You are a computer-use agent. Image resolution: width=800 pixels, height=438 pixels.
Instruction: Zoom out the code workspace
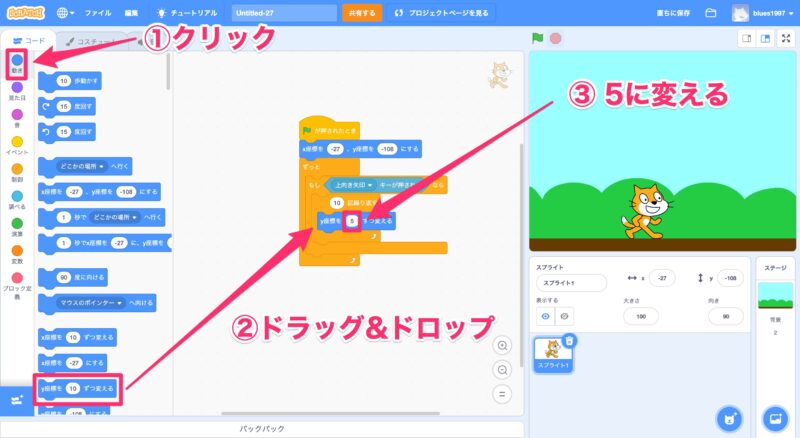(503, 368)
